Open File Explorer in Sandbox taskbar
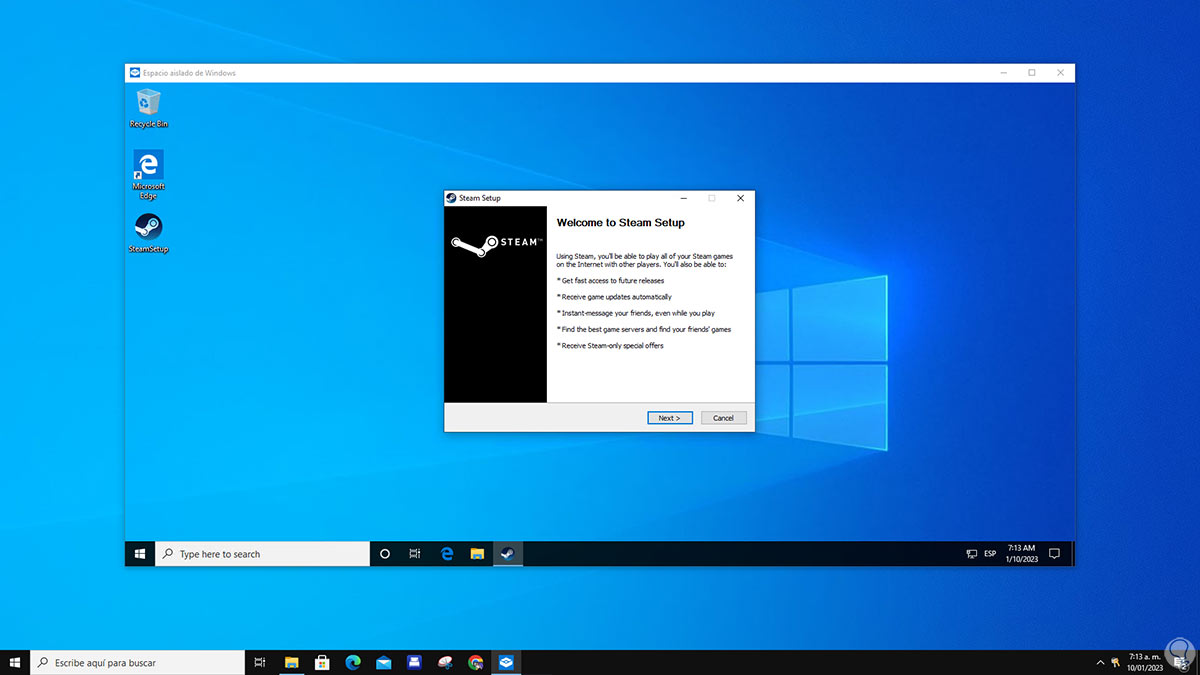 [x=477, y=553]
